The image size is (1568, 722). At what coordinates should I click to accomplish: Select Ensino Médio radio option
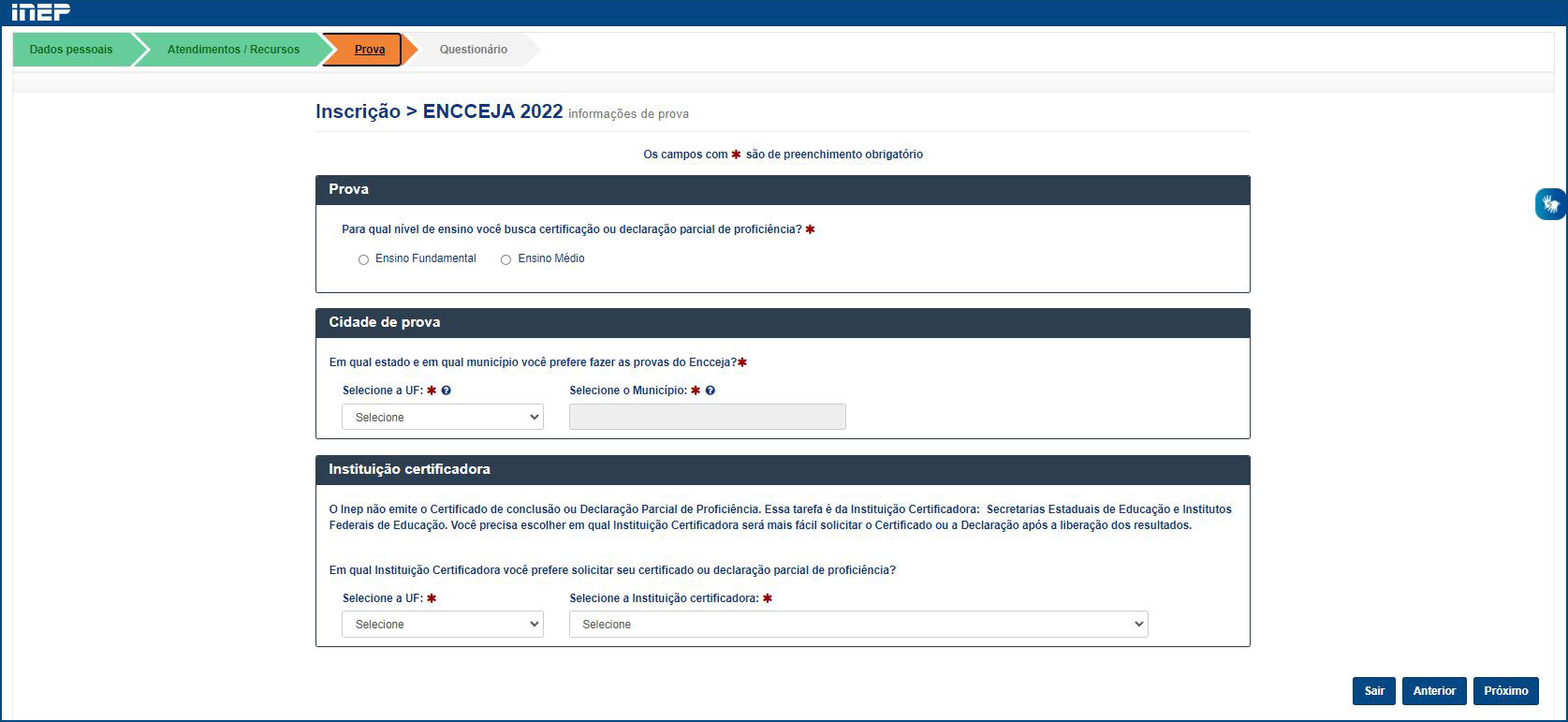point(506,259)
